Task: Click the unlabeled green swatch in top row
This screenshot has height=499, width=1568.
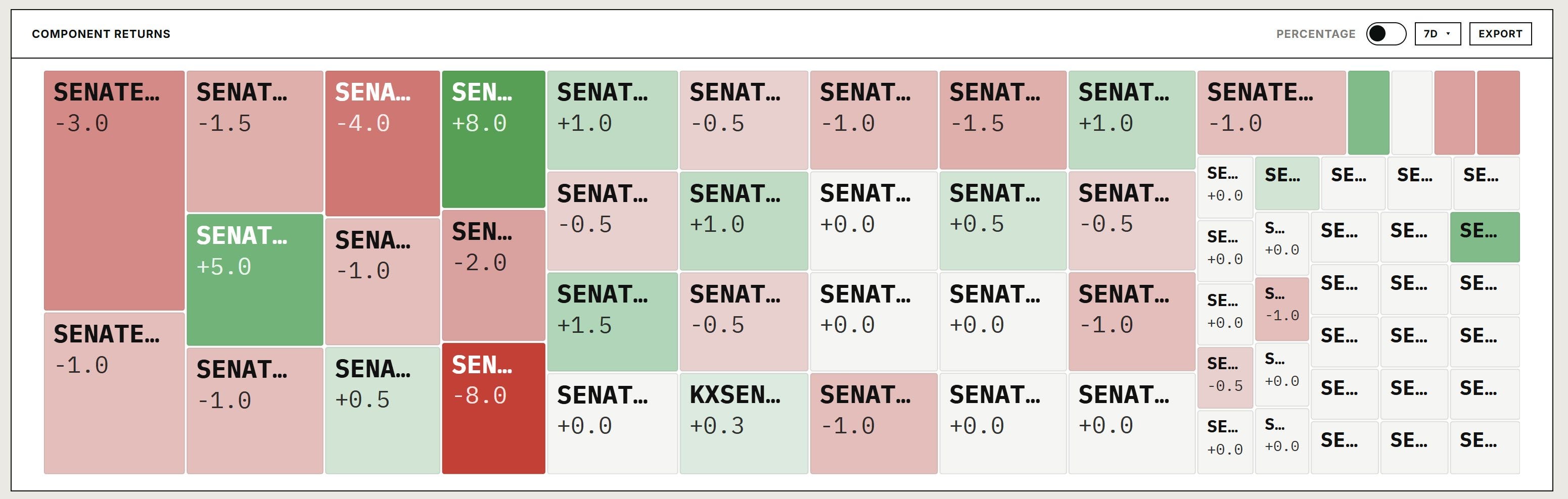Action: point(1368,113)
